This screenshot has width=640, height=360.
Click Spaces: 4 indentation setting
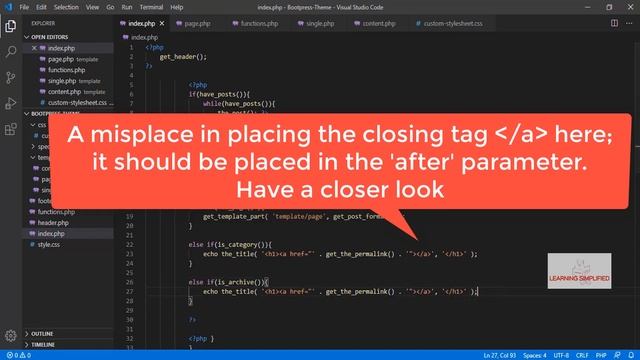(534, 356)
